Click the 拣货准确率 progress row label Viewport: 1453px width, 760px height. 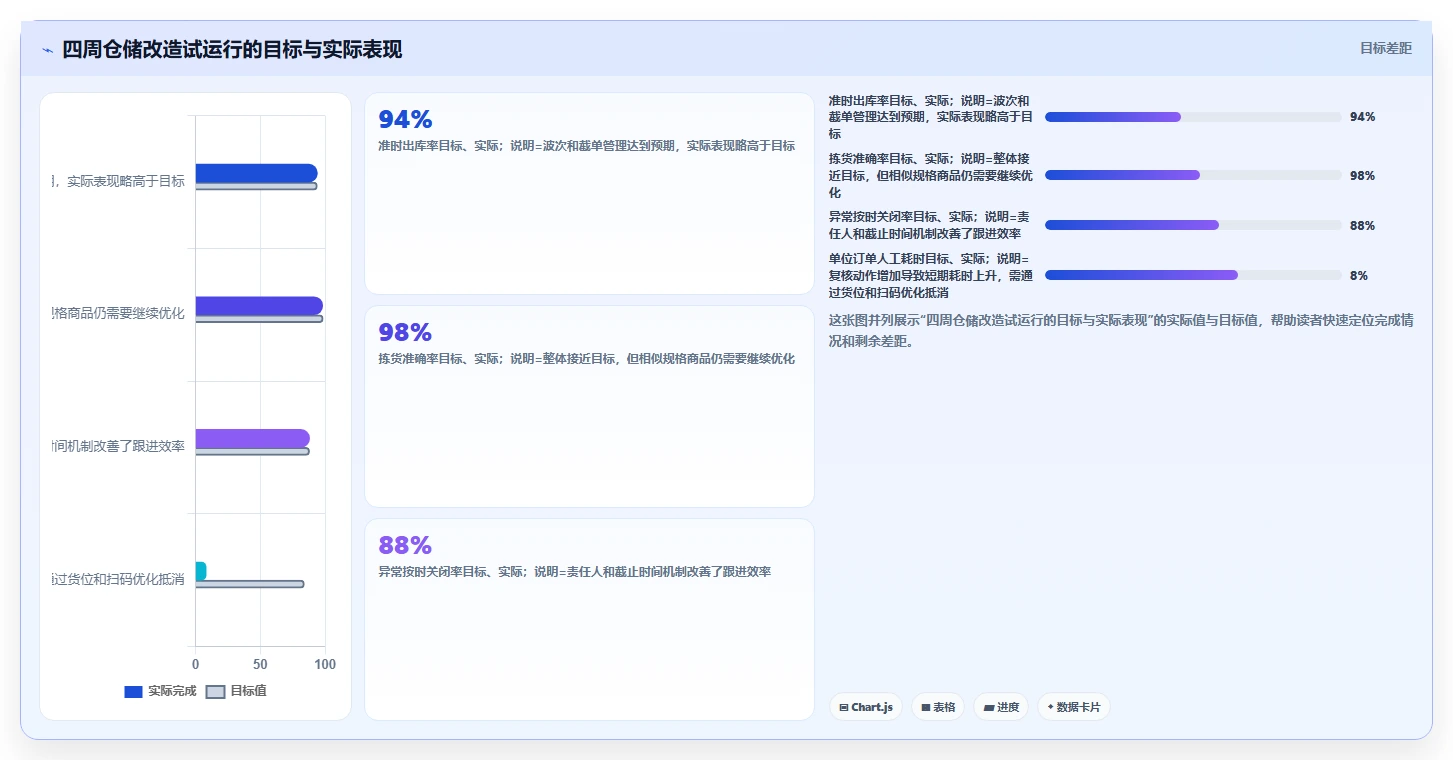coord(931,175)
